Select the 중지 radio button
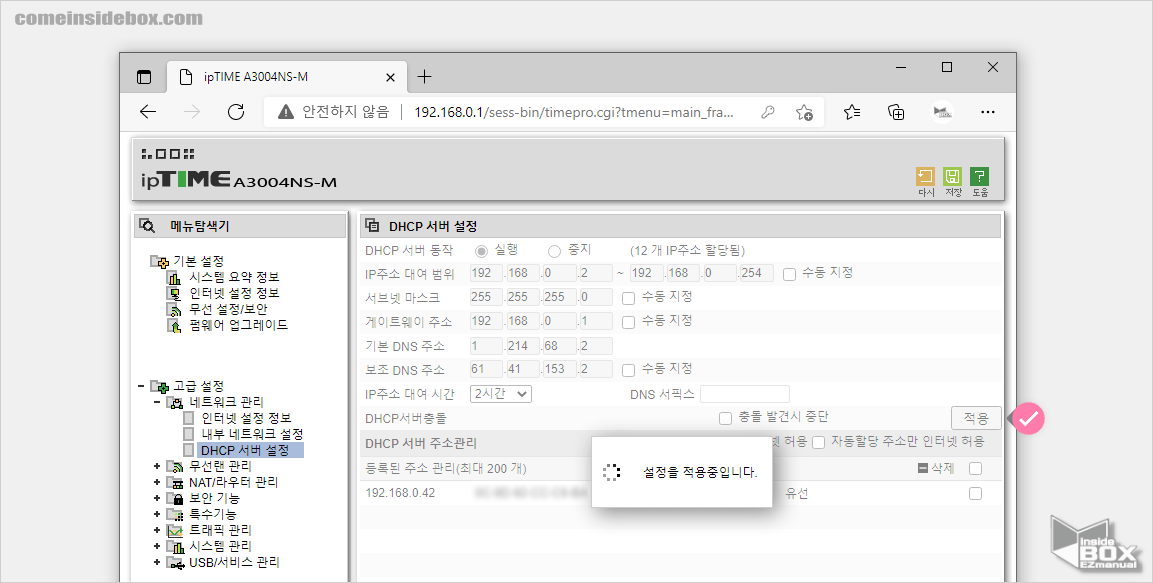This screenshot has width=1153, height=583. 554,251
